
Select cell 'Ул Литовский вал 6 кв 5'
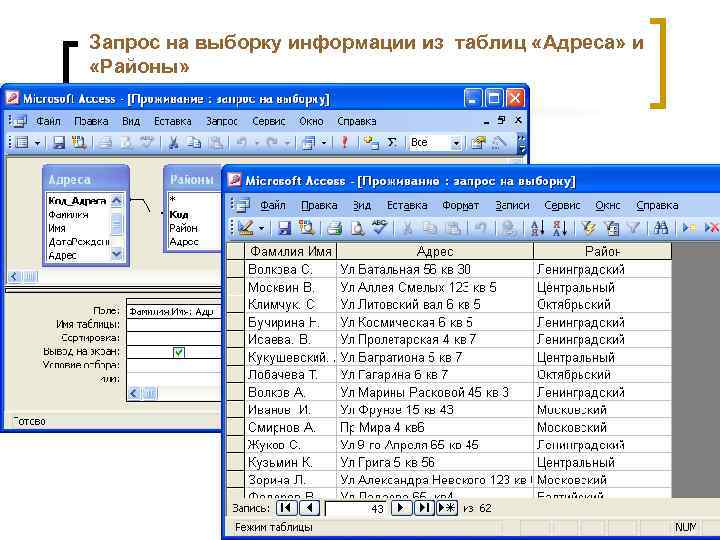coord(435,305)
